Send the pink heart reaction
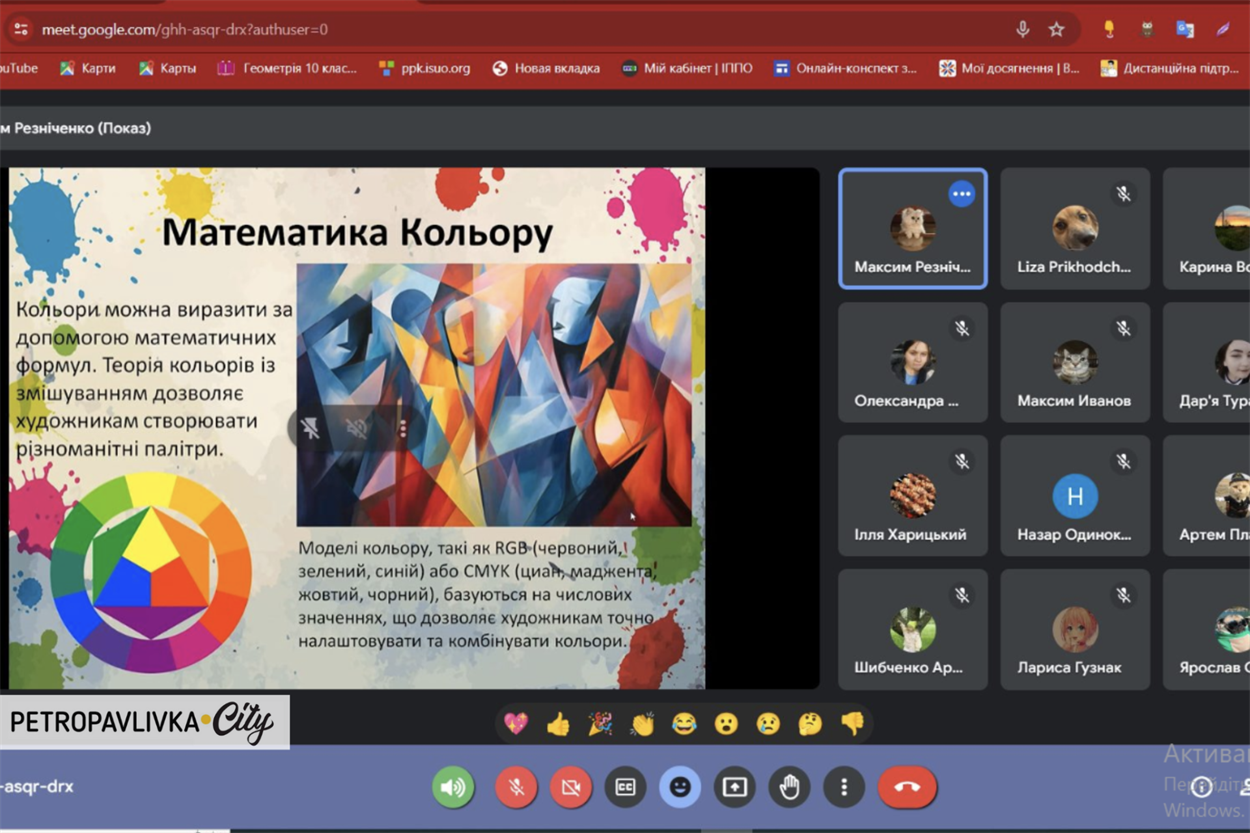 516,723
